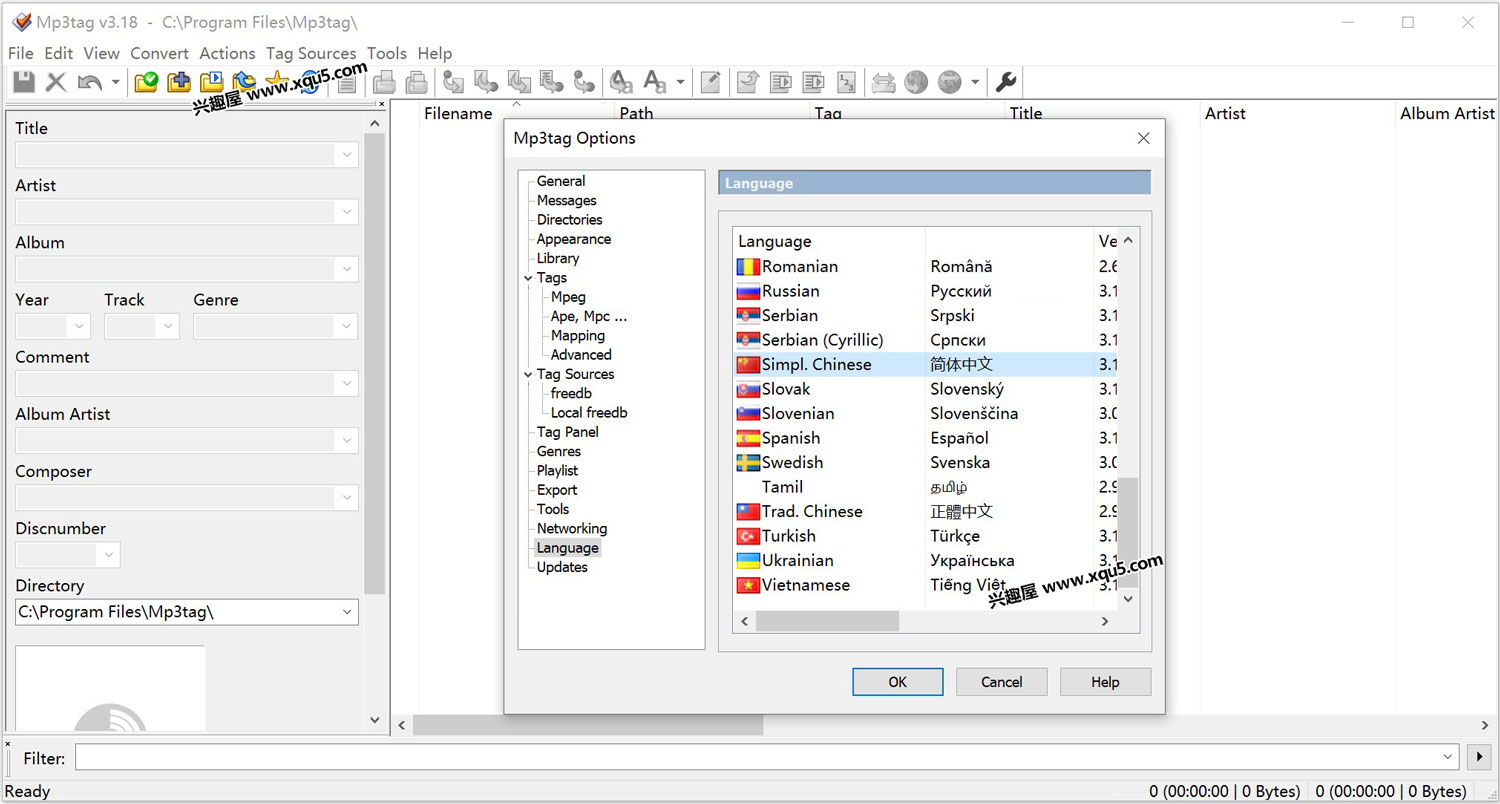Click the Swedish flag icon
Screen dimensions: 1500x804
point(748,463)
